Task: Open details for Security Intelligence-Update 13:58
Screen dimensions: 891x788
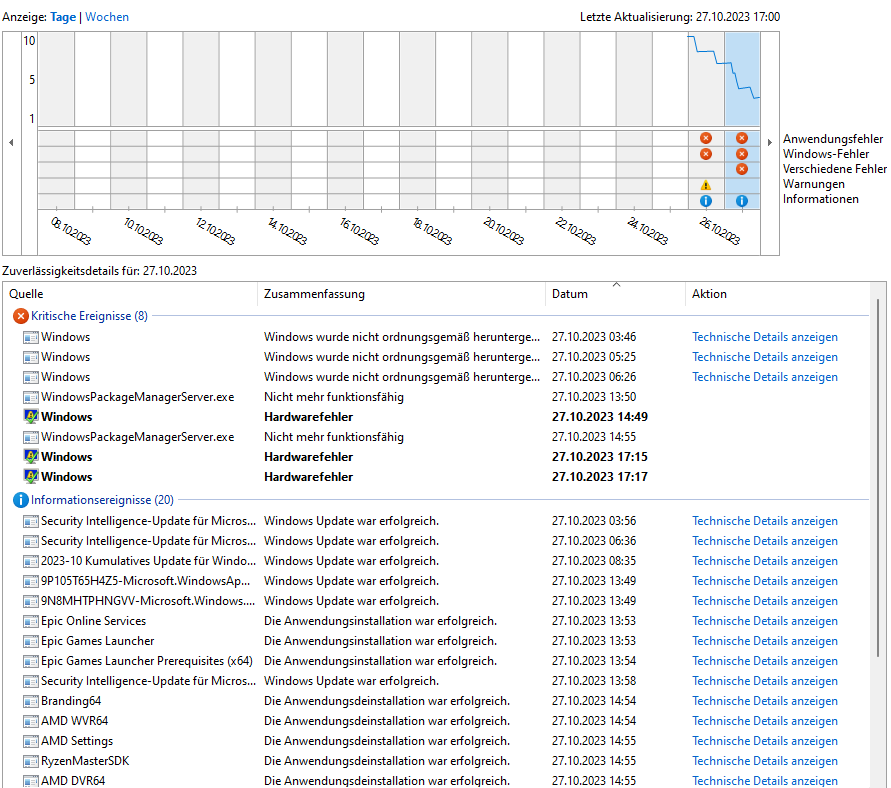Action: tap(765, 681)
